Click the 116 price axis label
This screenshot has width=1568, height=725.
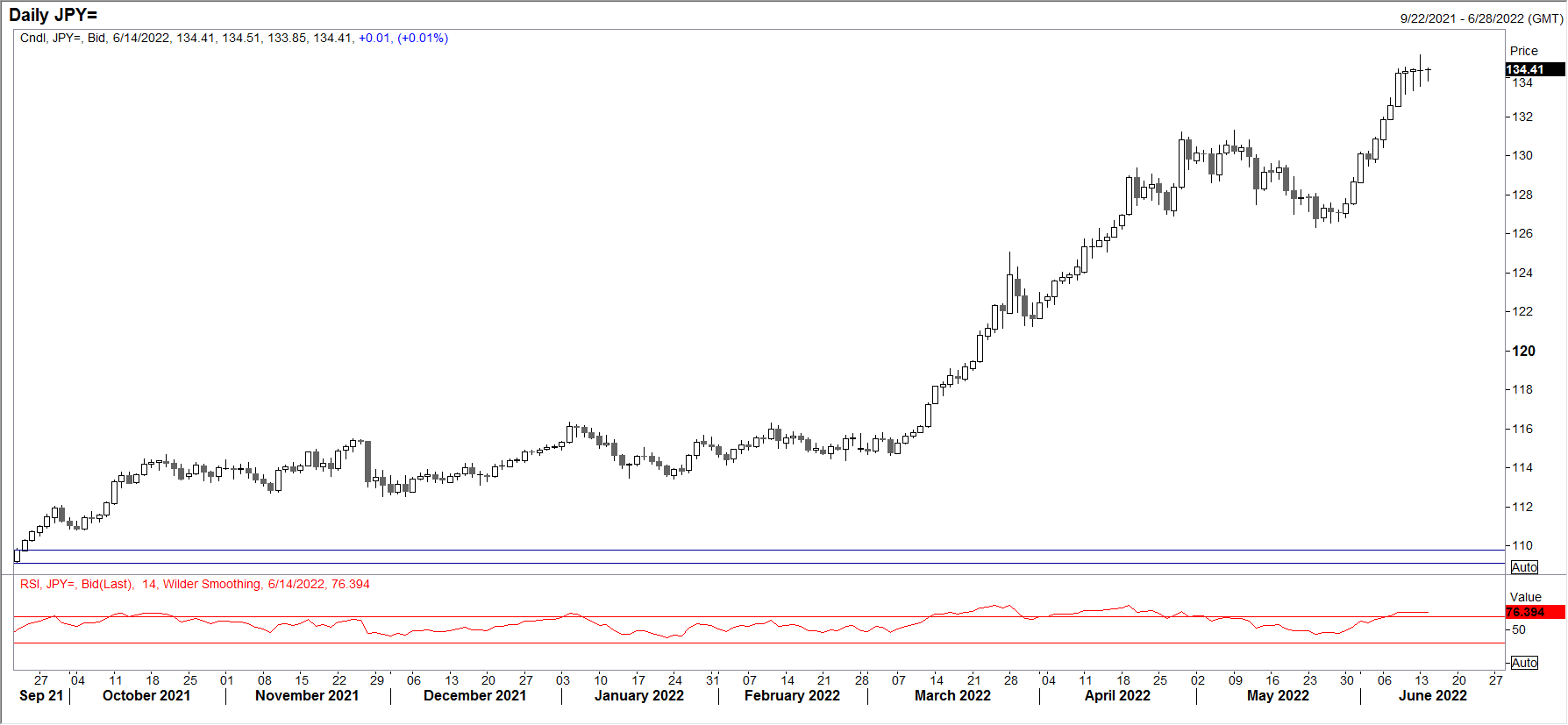click(x=1522, y=429)
